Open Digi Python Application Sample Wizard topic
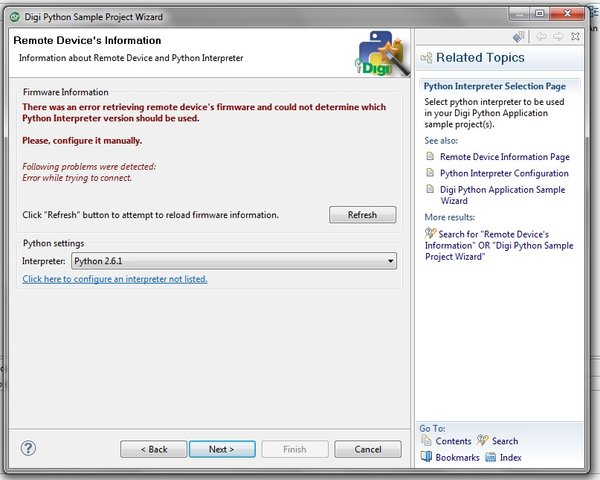Screen dimensions: 600x480 (502, 195)
